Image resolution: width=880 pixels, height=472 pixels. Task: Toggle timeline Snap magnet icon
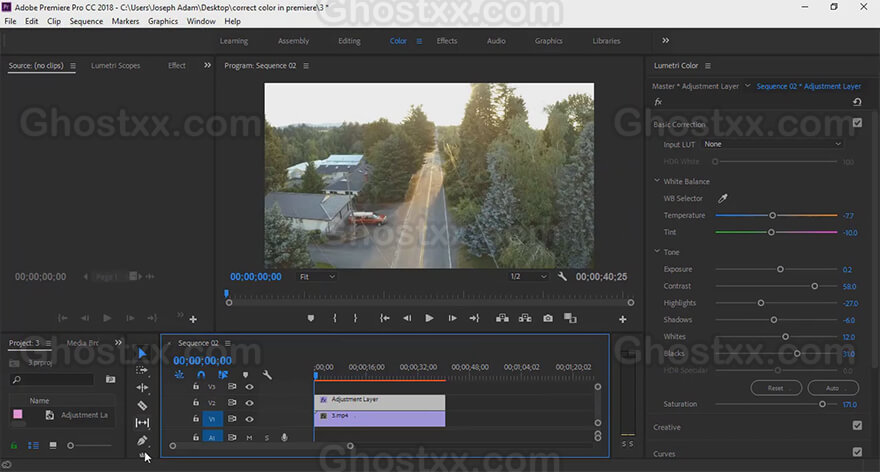(x=201, y=374)
